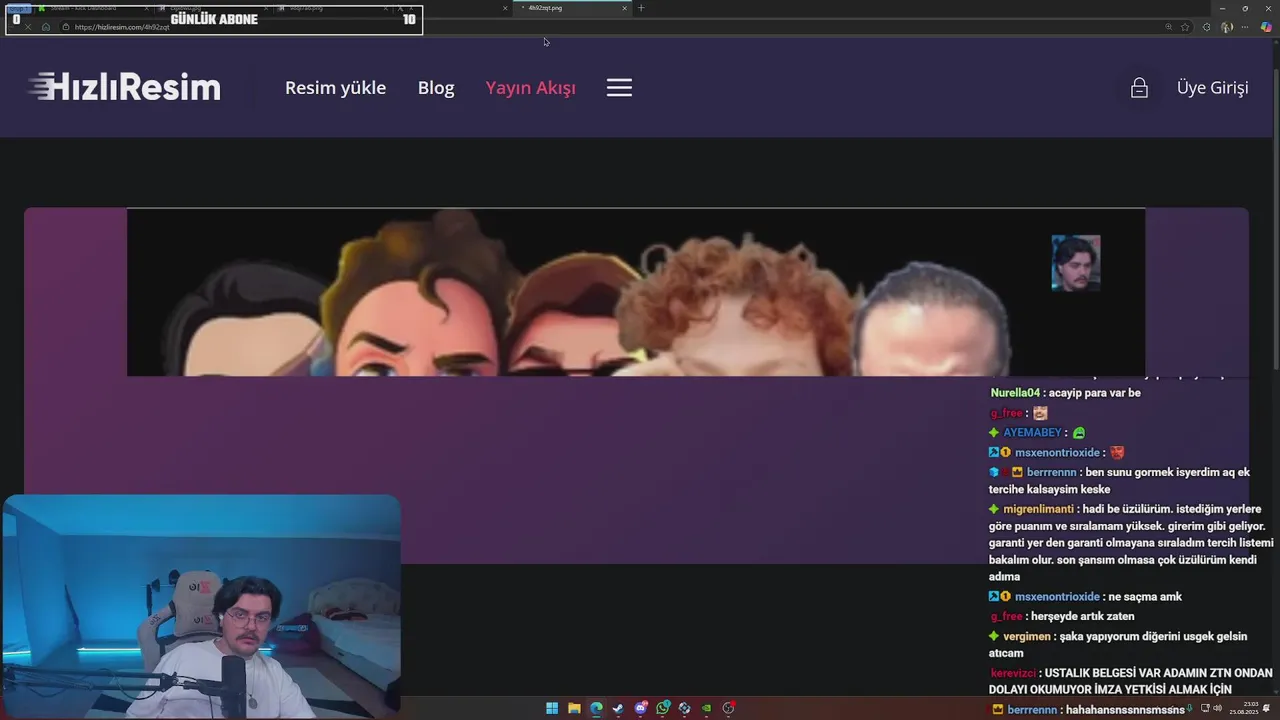The width and height of the screenshot is (1280, 720).
Task: Open Discord from taskbar
Action: coord(640,708)
